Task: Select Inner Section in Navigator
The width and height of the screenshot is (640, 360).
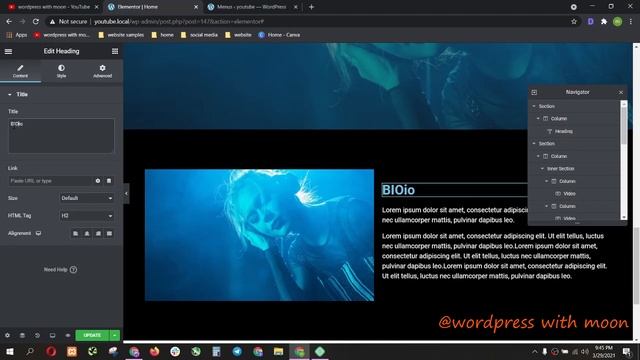Action: (560, 169)
